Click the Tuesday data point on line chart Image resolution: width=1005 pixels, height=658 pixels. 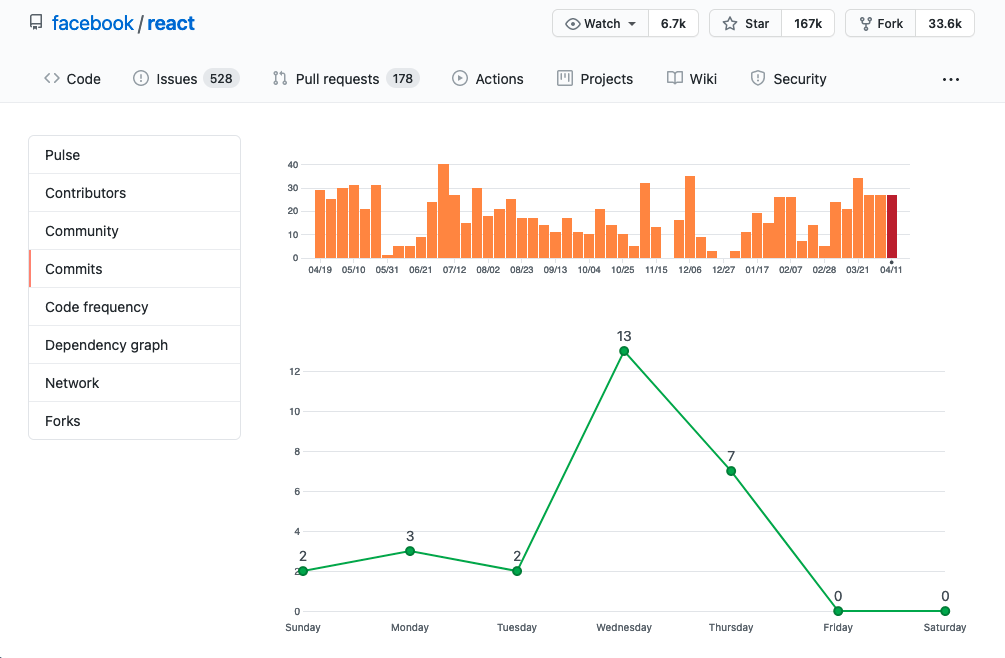point(517,571)
